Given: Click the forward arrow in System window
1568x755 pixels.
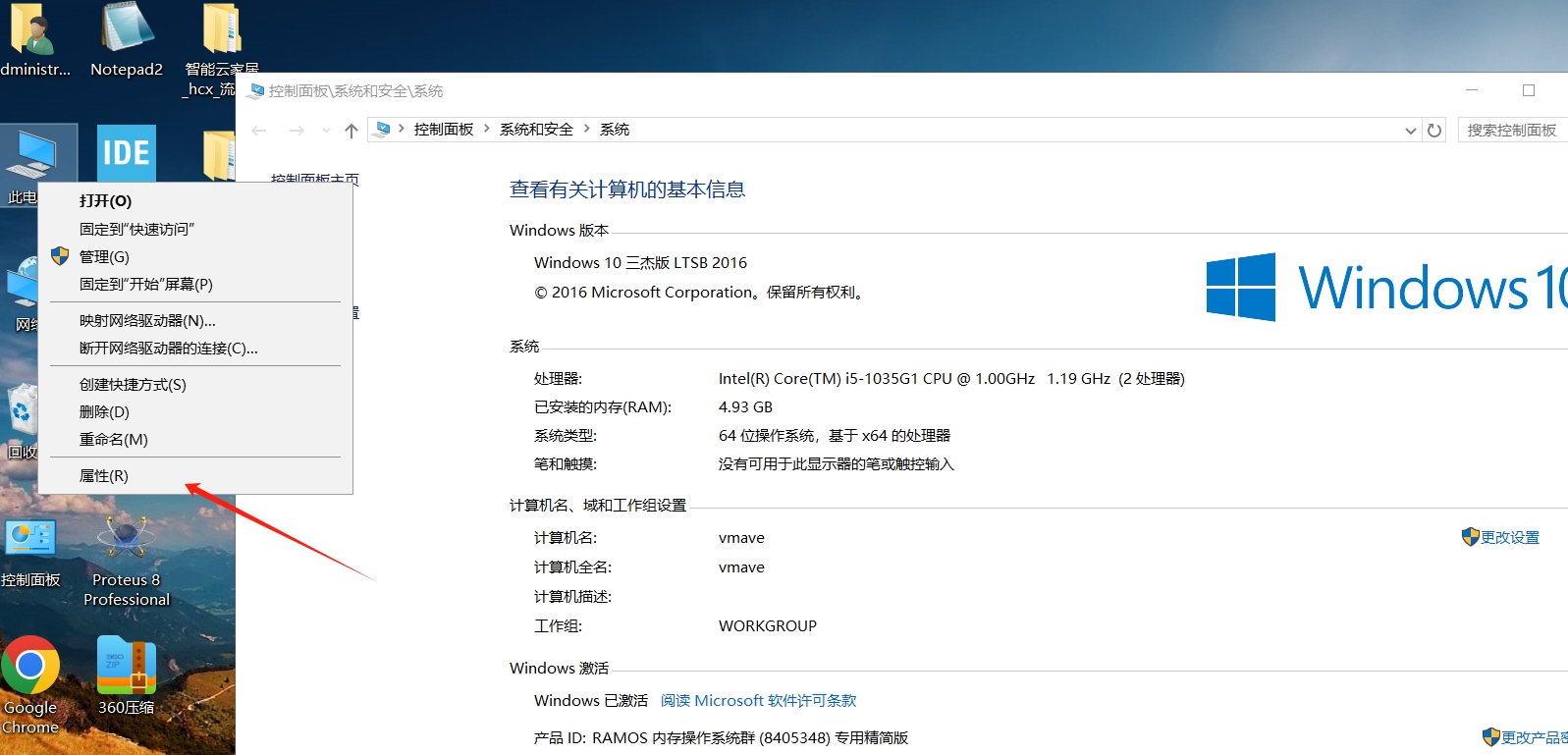Looking at the screenshot, I should pos(297,130).
